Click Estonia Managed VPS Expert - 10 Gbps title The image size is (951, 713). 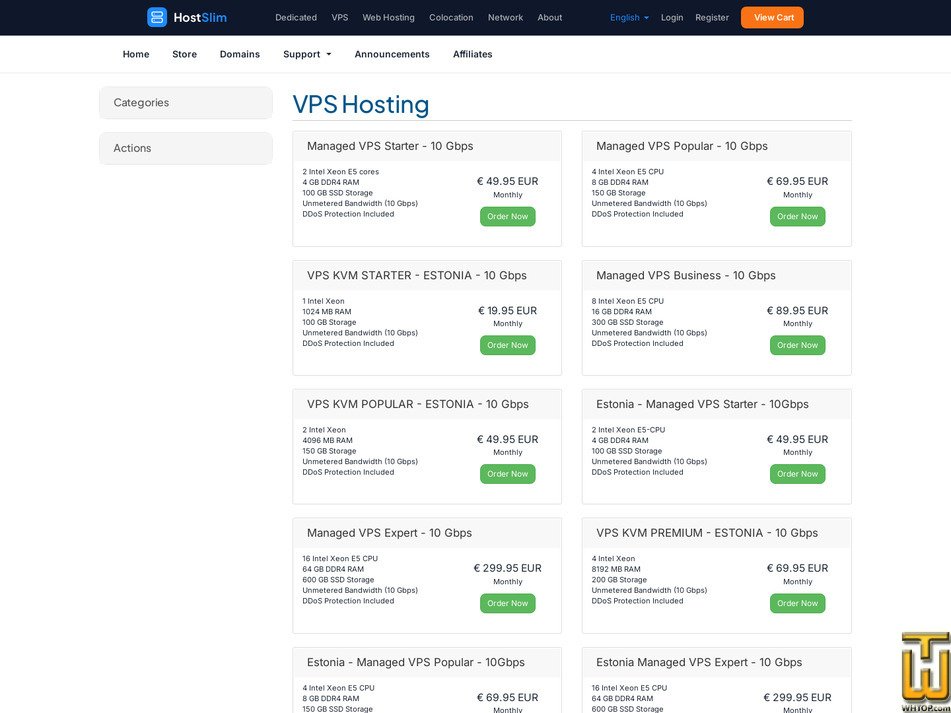coord(699,662)
